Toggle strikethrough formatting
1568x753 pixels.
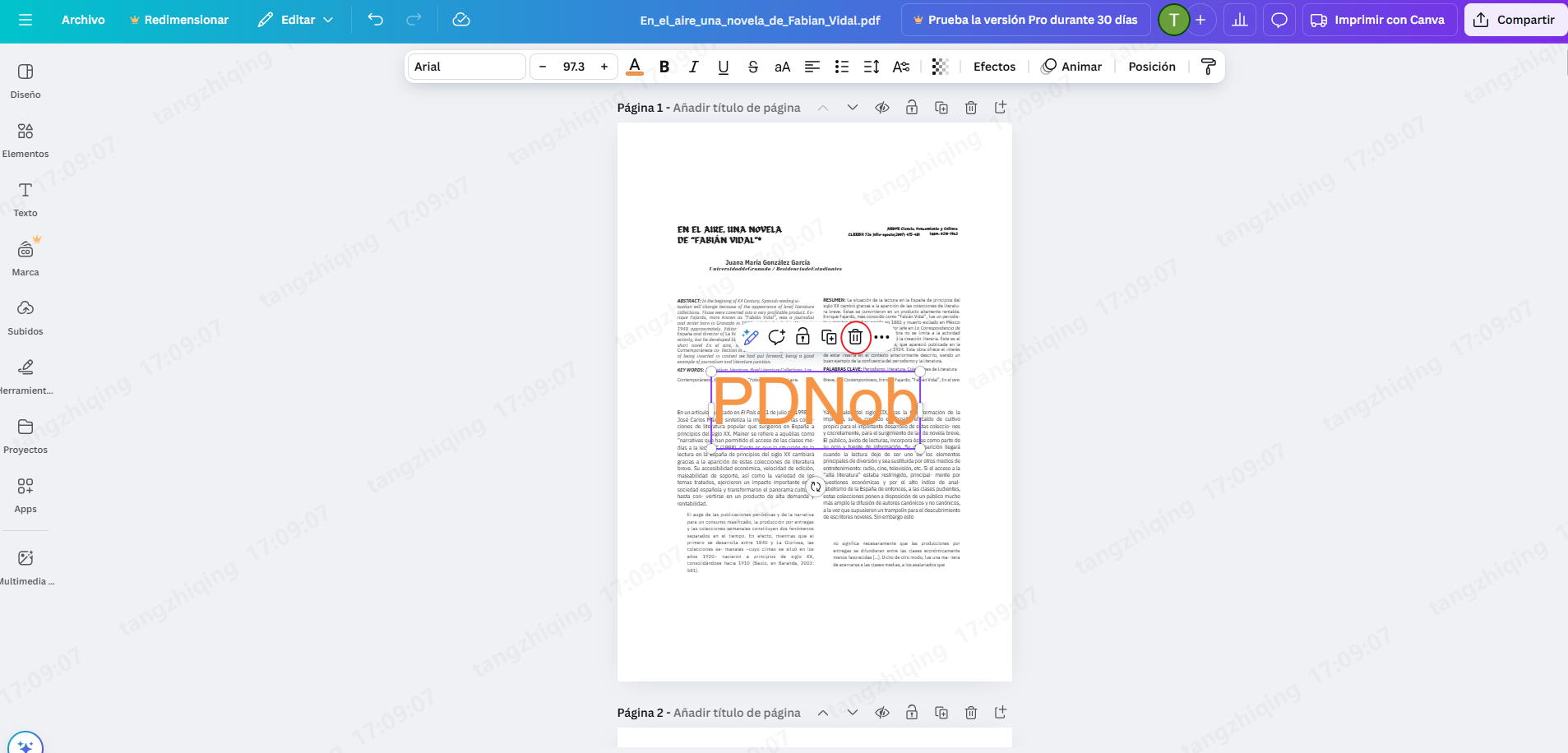pos(753,67)
